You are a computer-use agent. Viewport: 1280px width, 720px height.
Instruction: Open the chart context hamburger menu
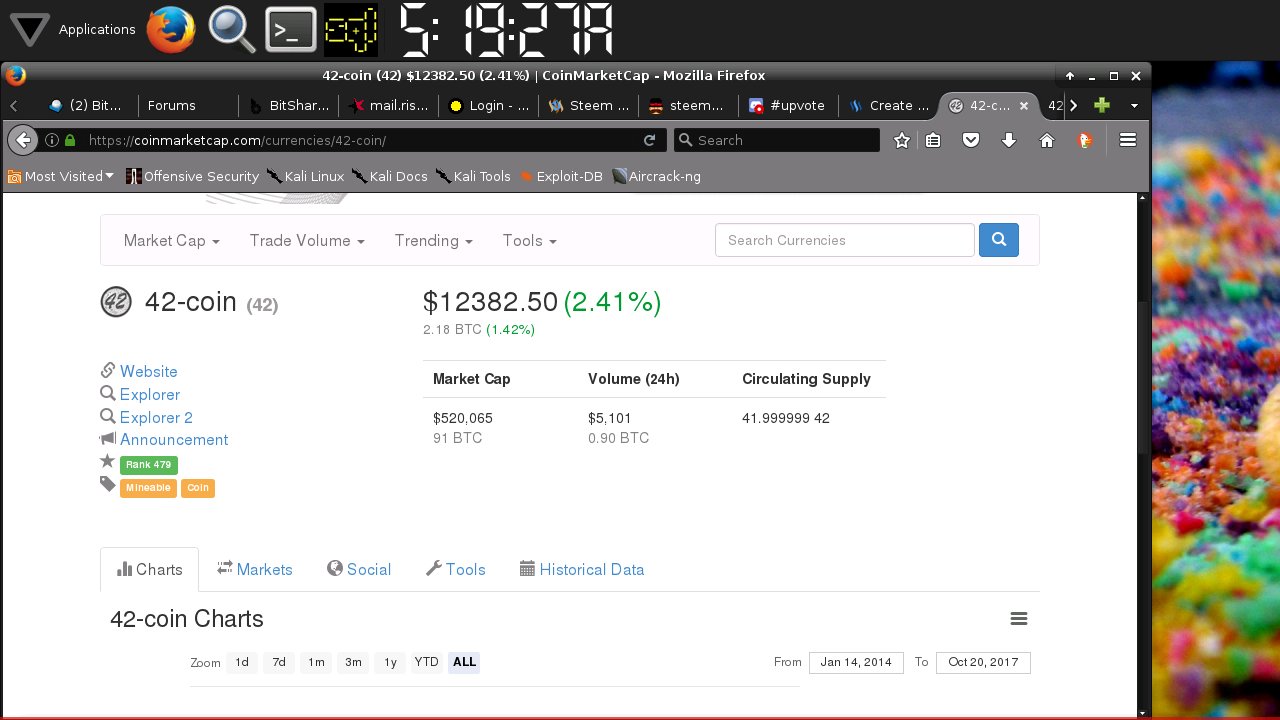(1019, 619)
